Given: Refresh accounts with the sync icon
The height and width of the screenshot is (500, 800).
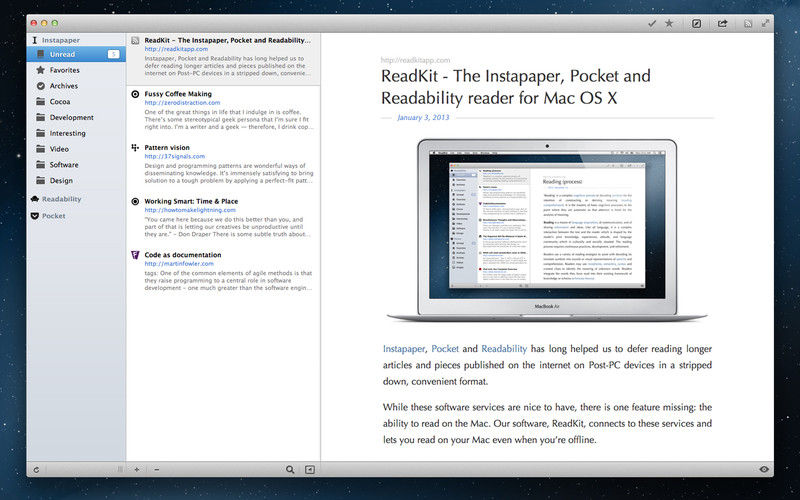Looking at the screenshot, I should click(36, 470).
